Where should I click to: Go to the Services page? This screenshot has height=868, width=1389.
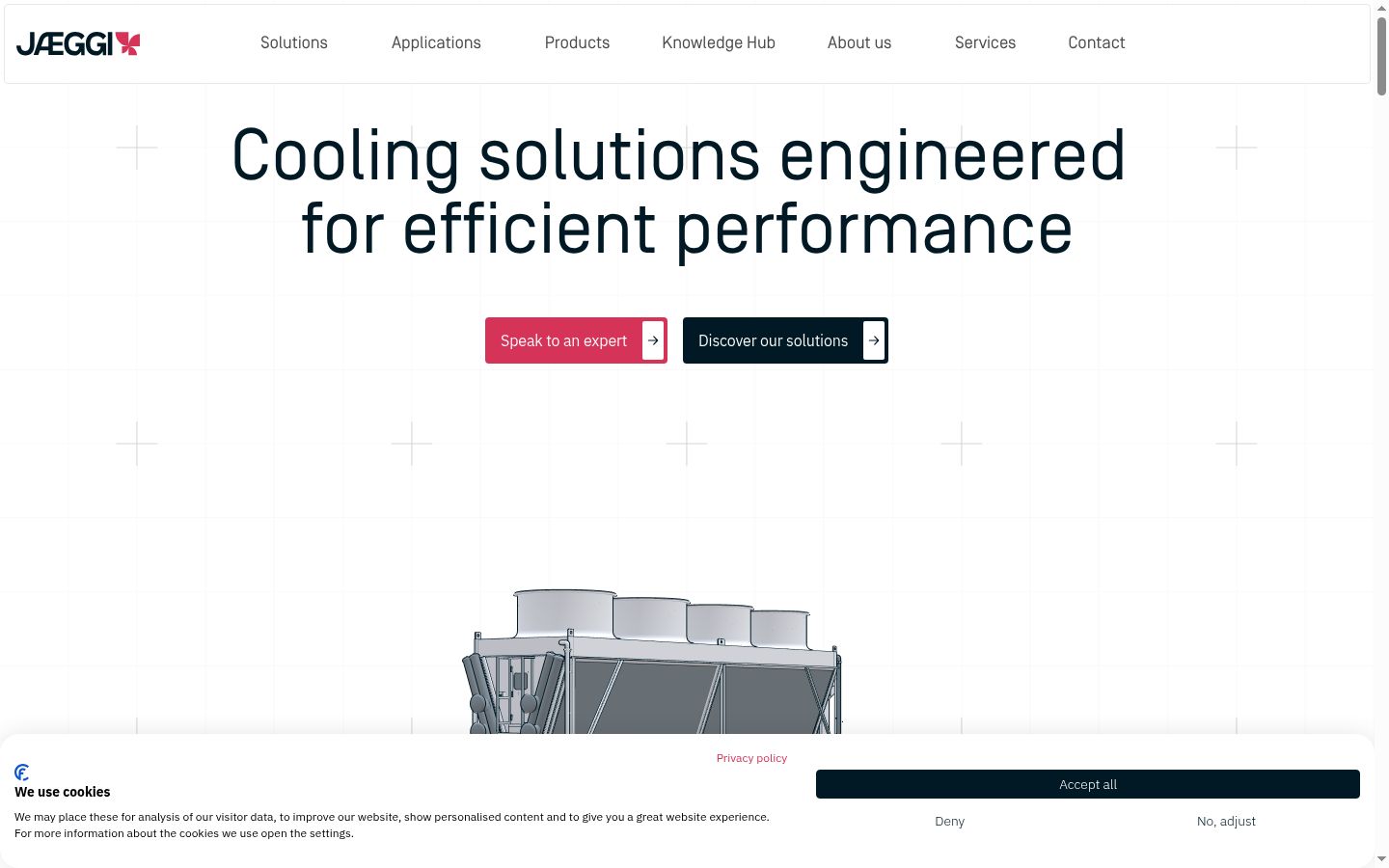[985, 42]
